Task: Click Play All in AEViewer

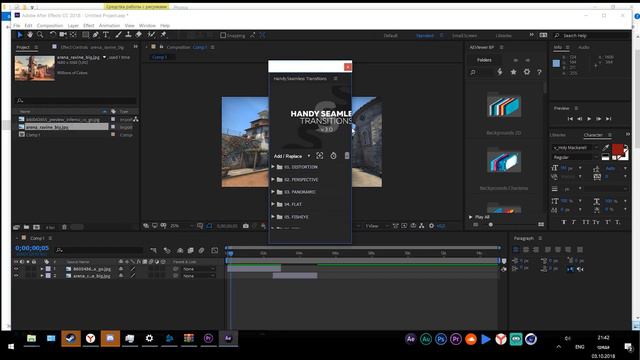Action: click(x=479, y=217)
